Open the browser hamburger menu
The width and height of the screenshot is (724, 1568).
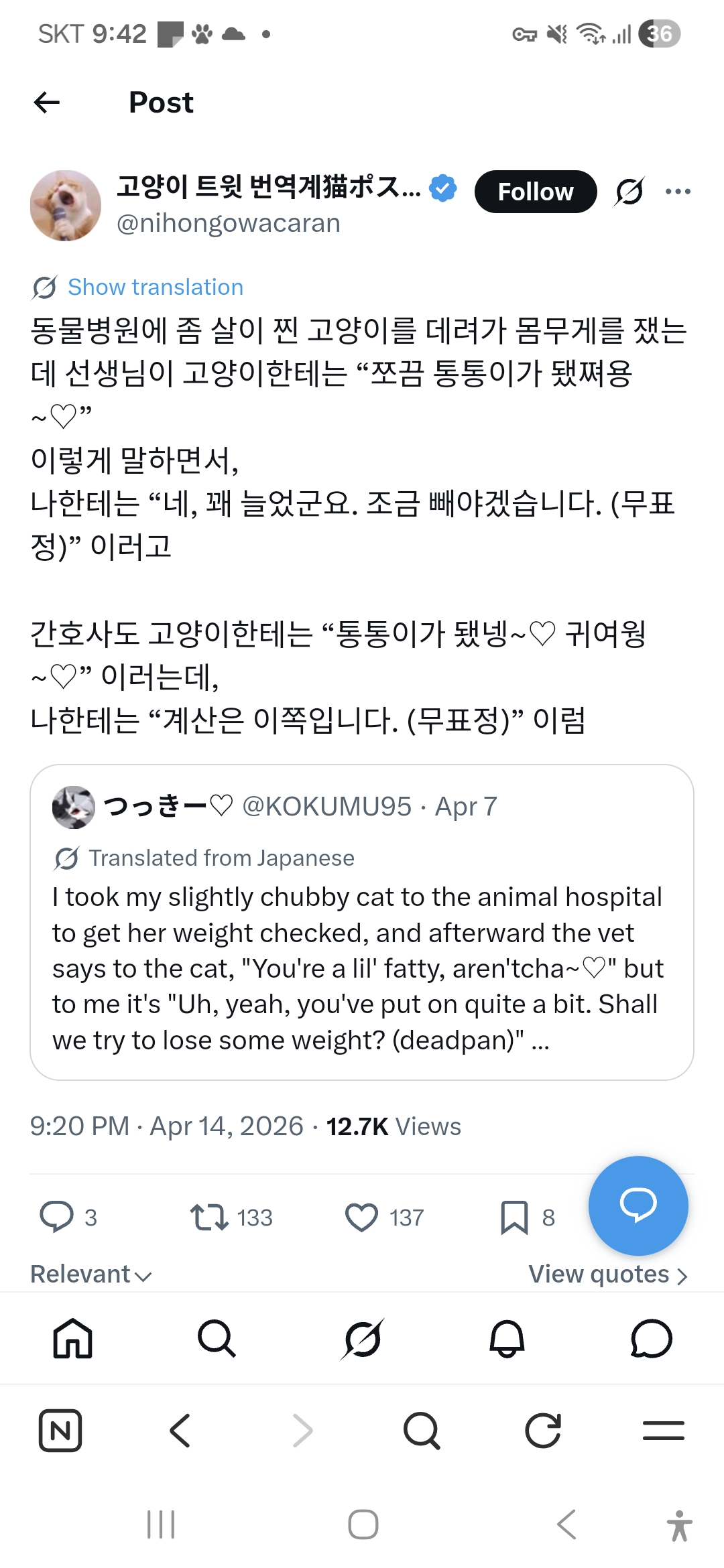pyautogui.click(x=663, y=1431)
